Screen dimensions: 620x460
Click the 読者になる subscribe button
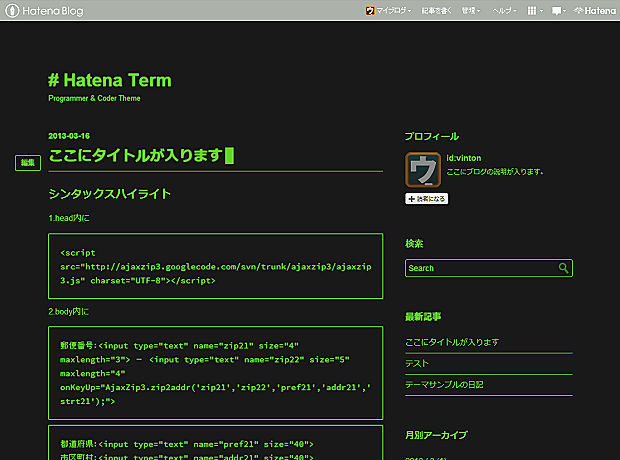pyautogui.click(x=427, y=199)
